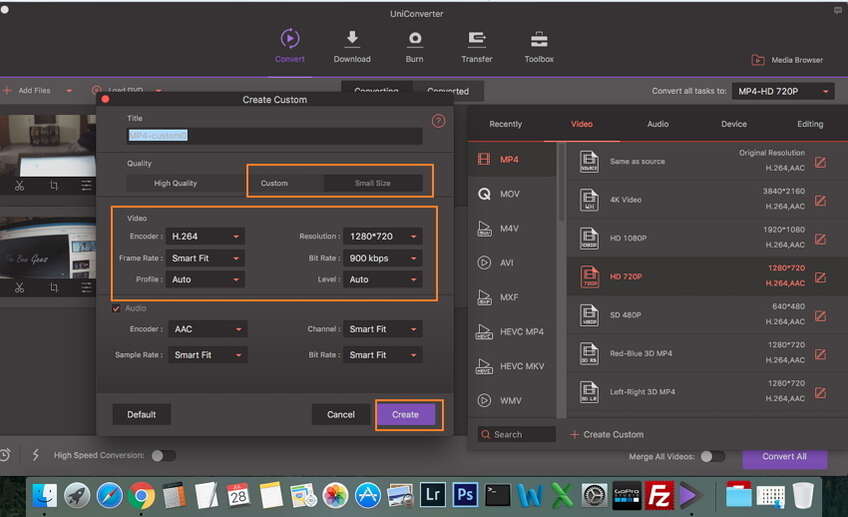Image resolution: width=848 pixels, height=517 pixels.
Task: Select Small Size quality option
Action: [373, 183]
